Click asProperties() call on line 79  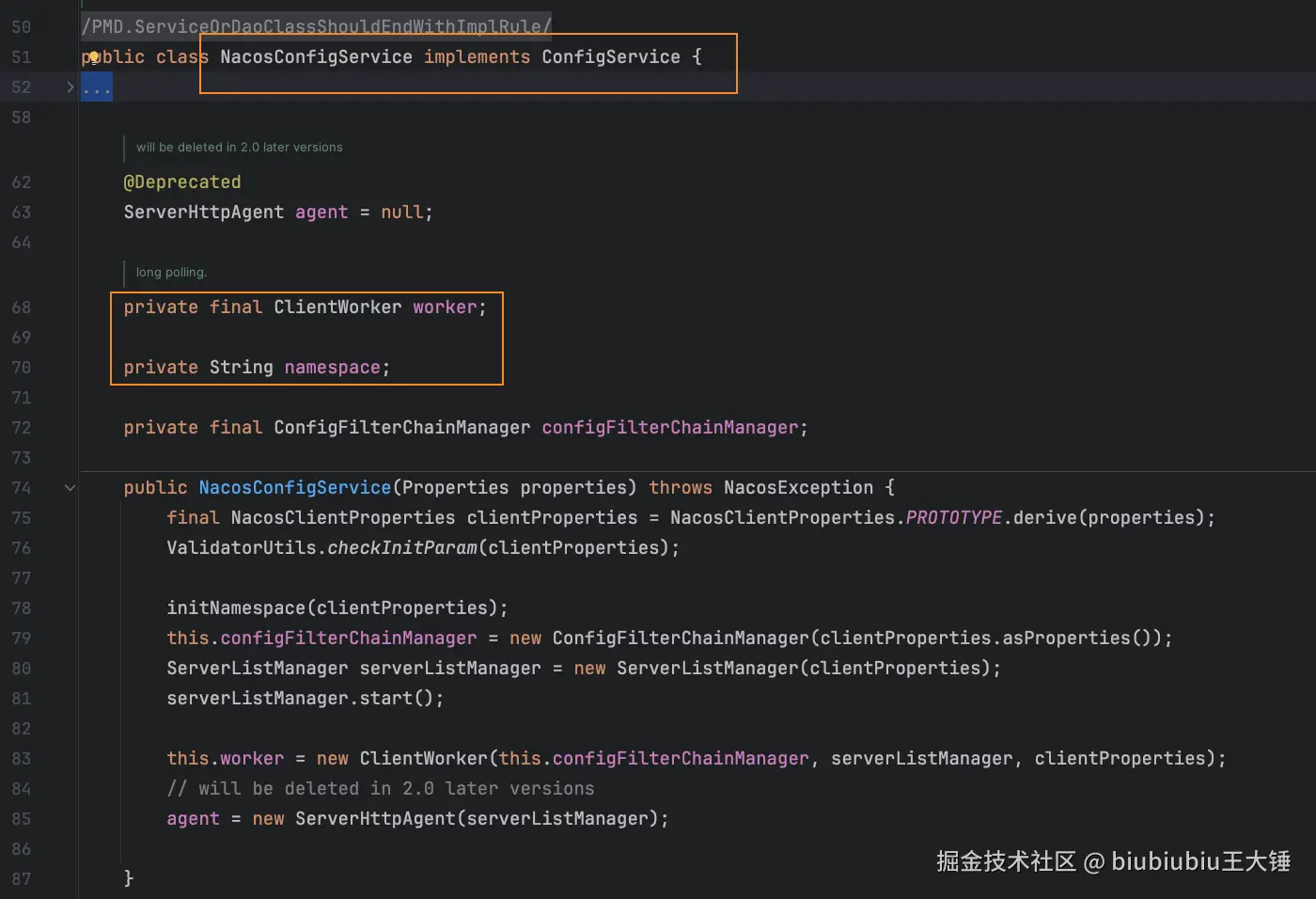point(1078,638)
